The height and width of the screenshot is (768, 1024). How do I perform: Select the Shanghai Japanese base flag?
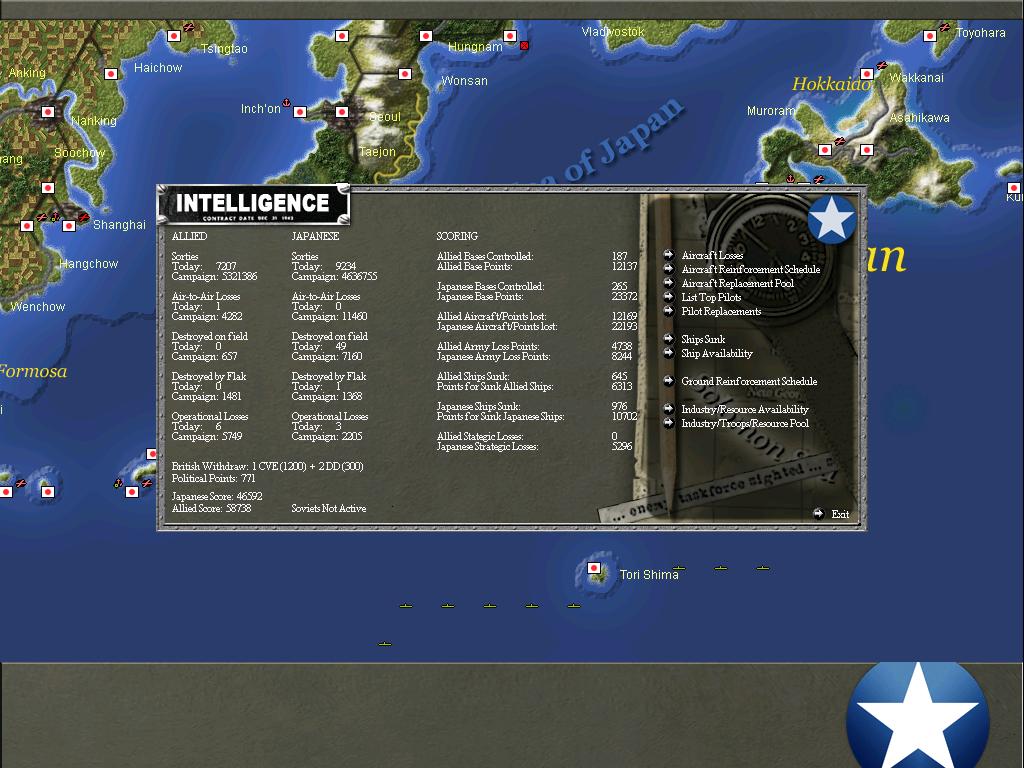(x=69, y=226)
